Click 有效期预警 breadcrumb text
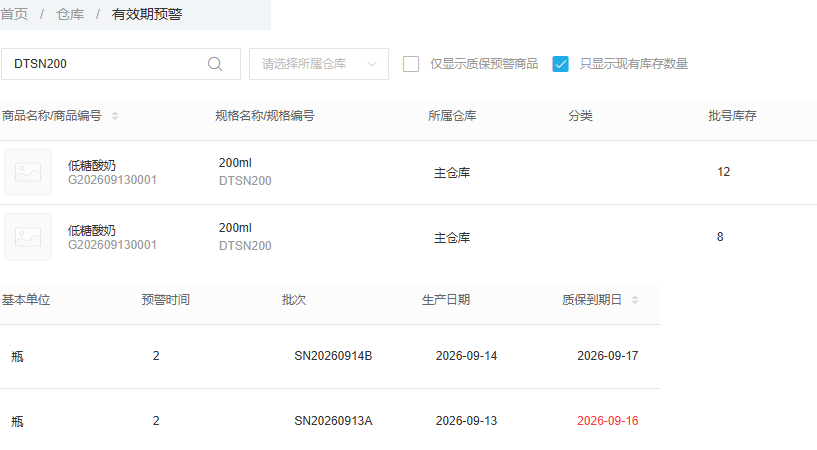817x450 pixels. 147,14
